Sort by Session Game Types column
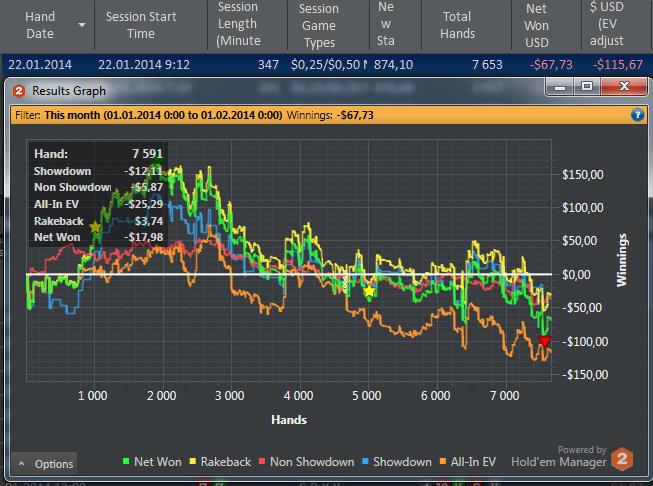 tap(319, 25)
